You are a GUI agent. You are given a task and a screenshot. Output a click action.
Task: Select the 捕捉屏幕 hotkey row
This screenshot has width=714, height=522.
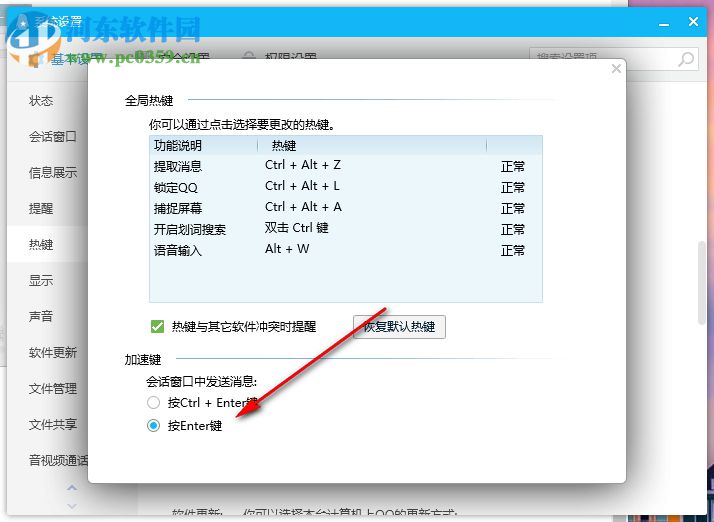click(346, 208)
